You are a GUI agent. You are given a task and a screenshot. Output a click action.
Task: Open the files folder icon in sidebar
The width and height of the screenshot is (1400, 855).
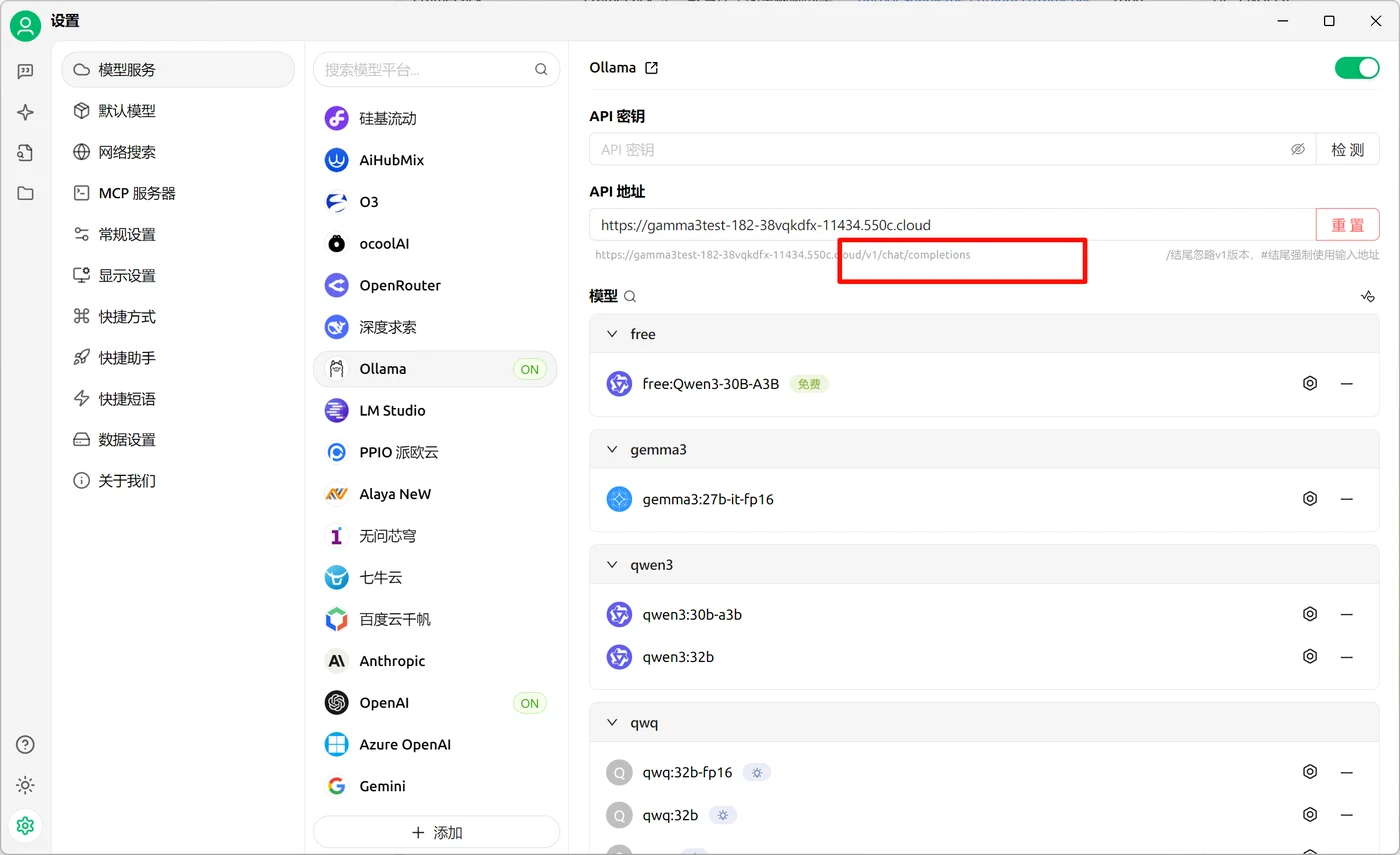pyautogui.click(x=26, y=193)
